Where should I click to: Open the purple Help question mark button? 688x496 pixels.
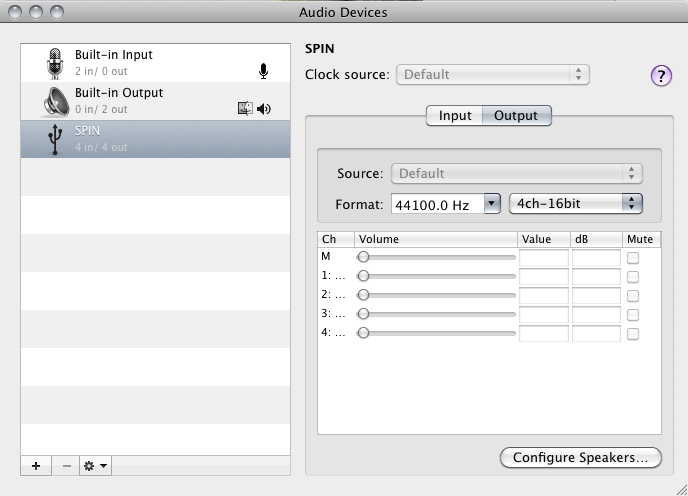(x=661, y=76)
